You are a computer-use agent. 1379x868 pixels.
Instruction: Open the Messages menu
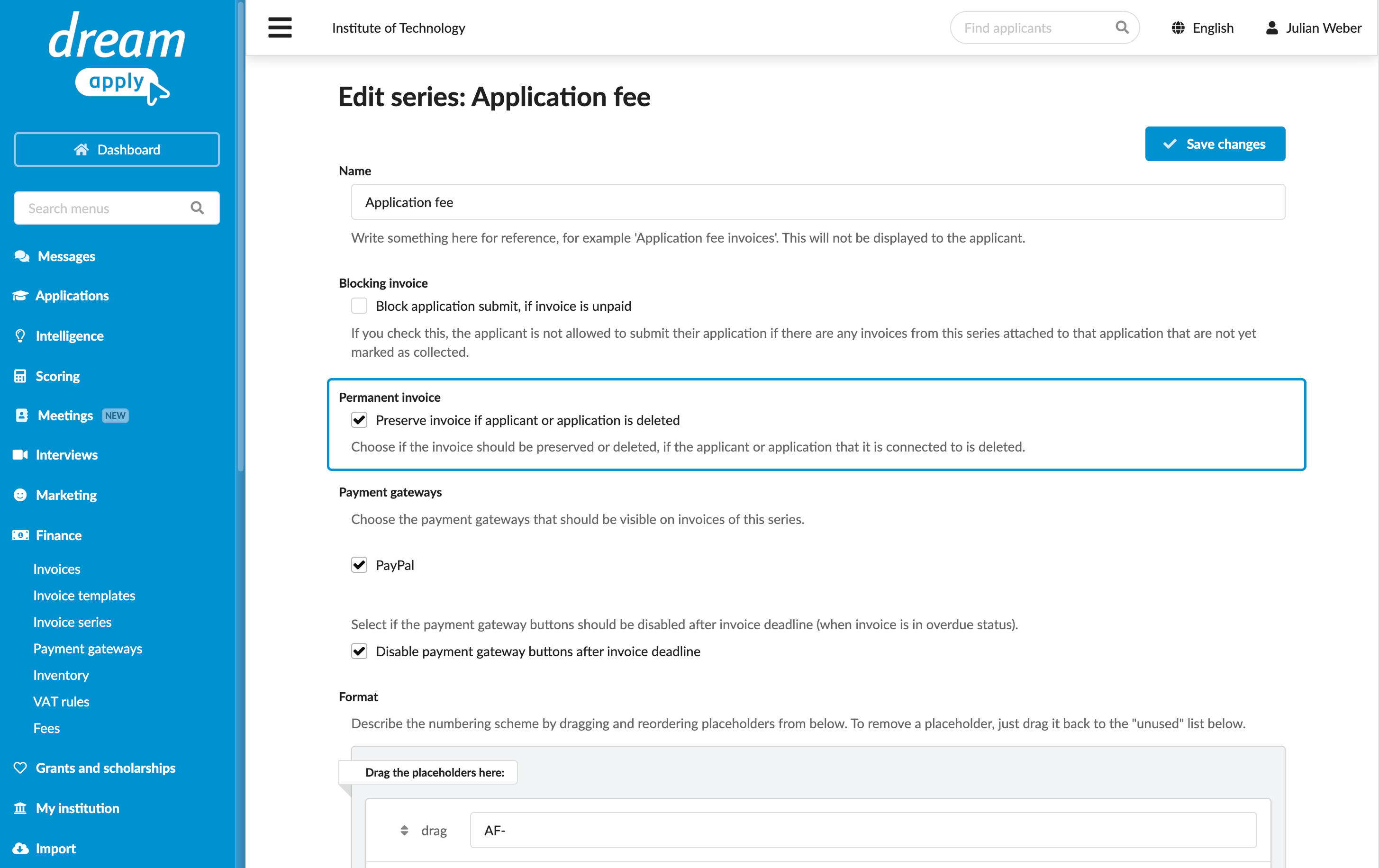coord(66,256)
